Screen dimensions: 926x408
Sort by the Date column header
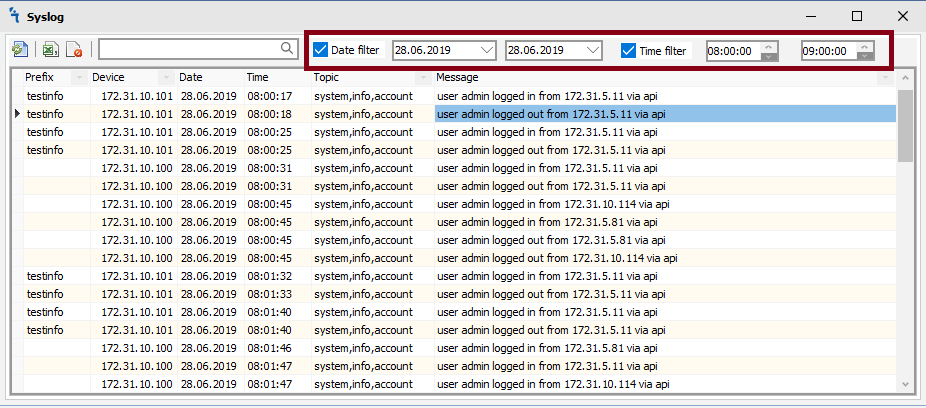(191, 77)
